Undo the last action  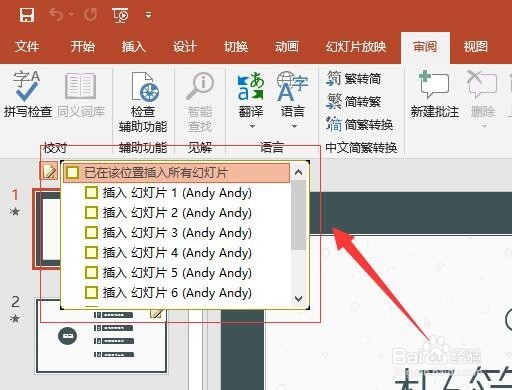pyautogui.click(x=56, y=15)
